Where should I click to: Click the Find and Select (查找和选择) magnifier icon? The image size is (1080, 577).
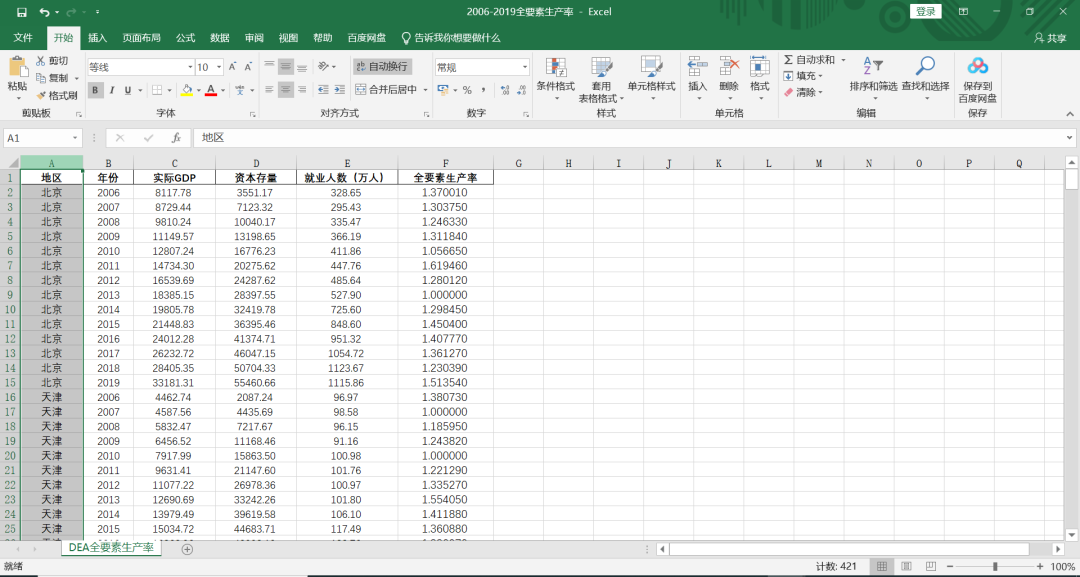click(x=925, y=66)
